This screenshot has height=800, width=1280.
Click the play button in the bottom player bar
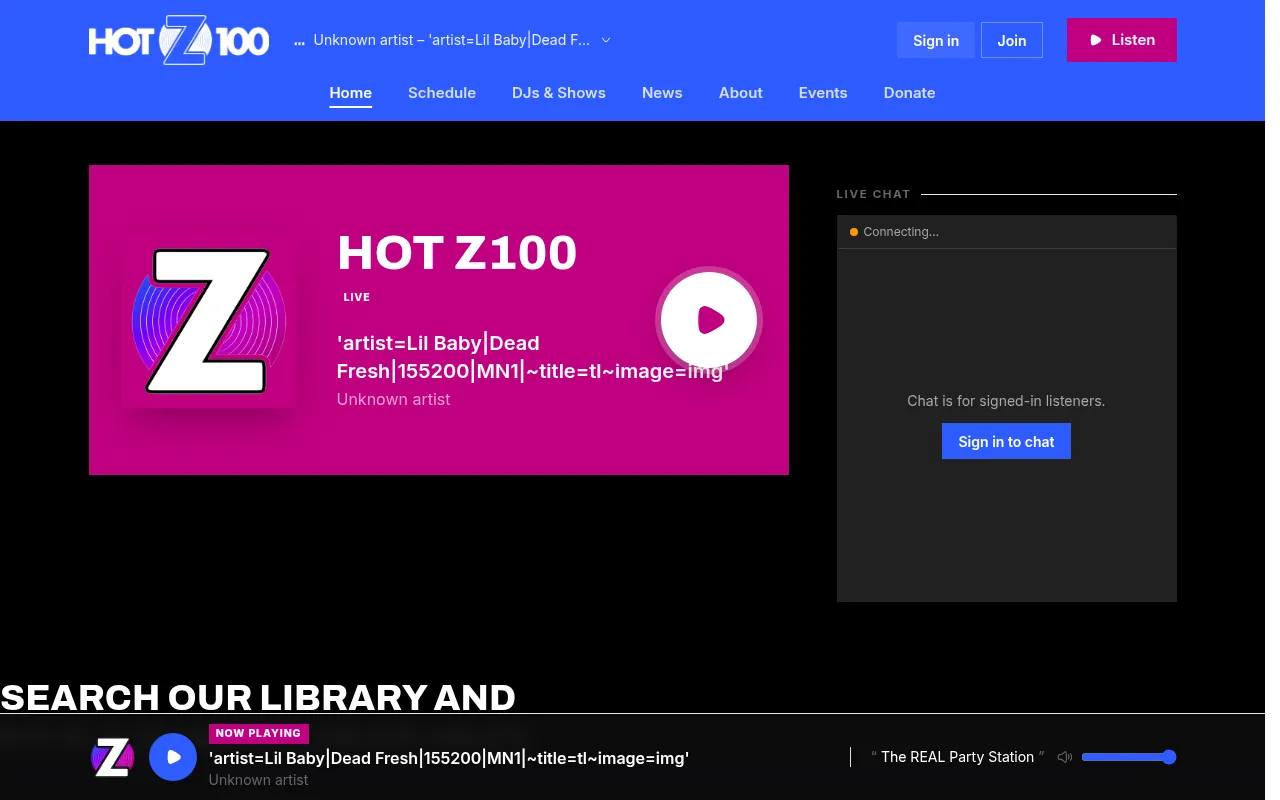(x=173, y=757)
